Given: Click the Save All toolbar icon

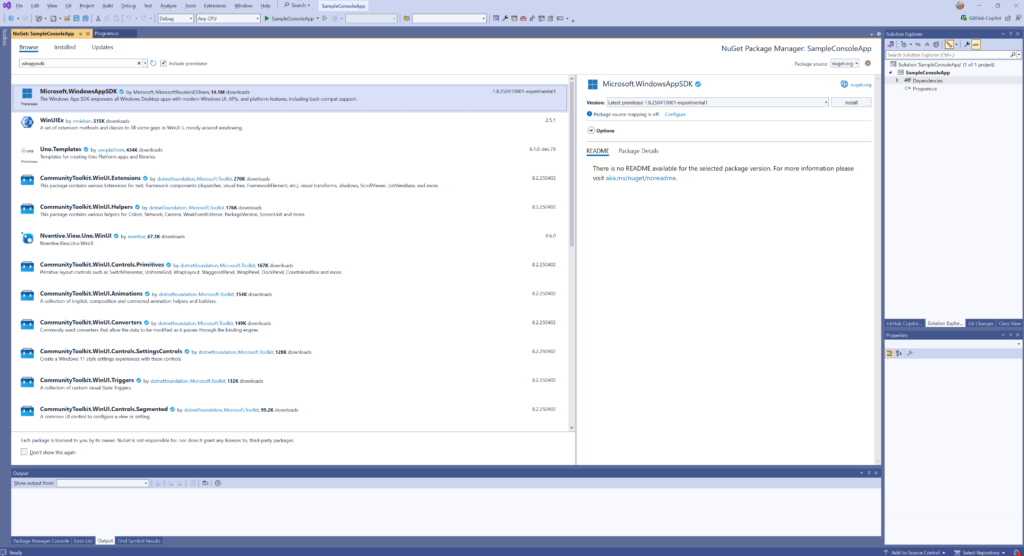Looking at the screenshot, I should point(85,18).
